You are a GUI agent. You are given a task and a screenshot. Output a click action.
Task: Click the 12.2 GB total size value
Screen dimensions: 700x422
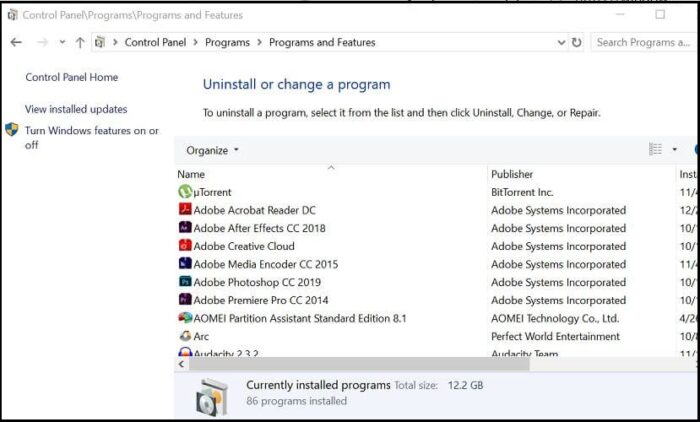465,385
